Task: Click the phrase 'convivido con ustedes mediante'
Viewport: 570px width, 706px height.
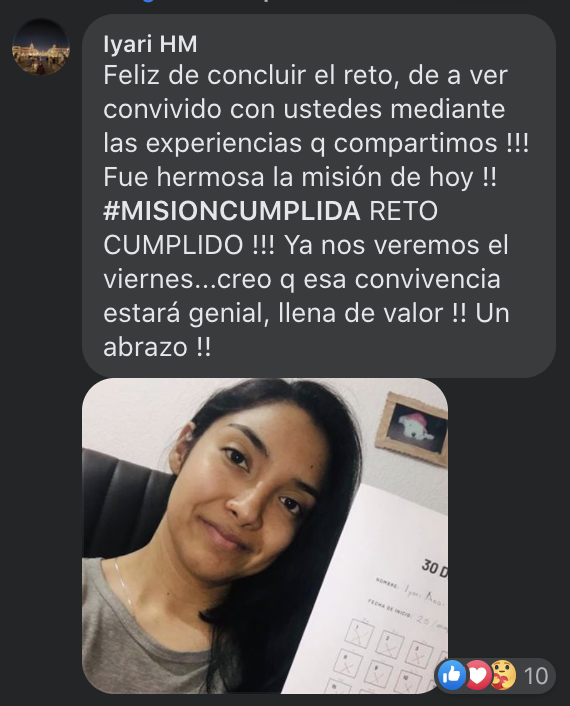Action: (304, 109)
